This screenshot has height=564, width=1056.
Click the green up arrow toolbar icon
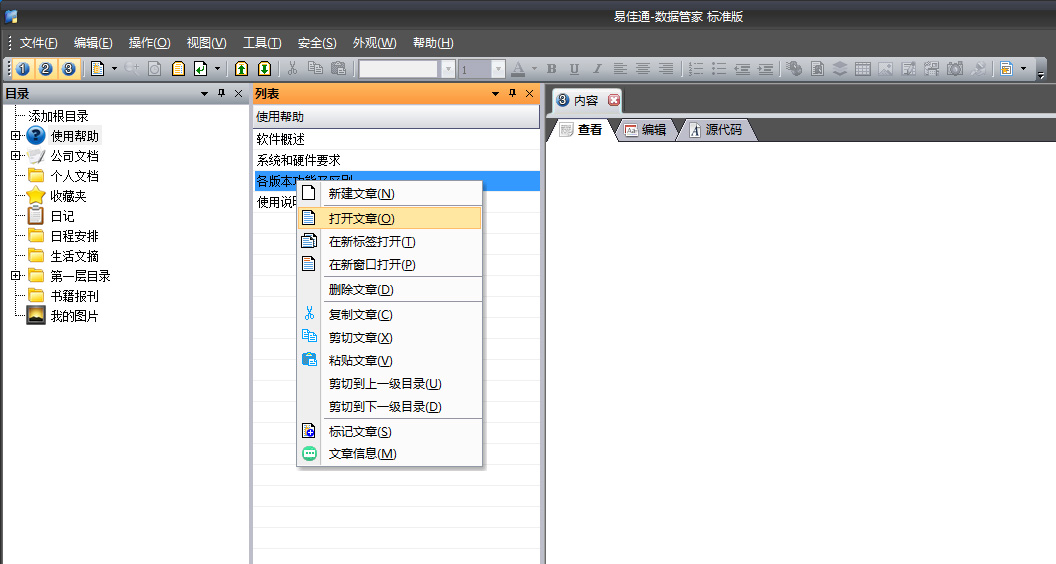241,69
